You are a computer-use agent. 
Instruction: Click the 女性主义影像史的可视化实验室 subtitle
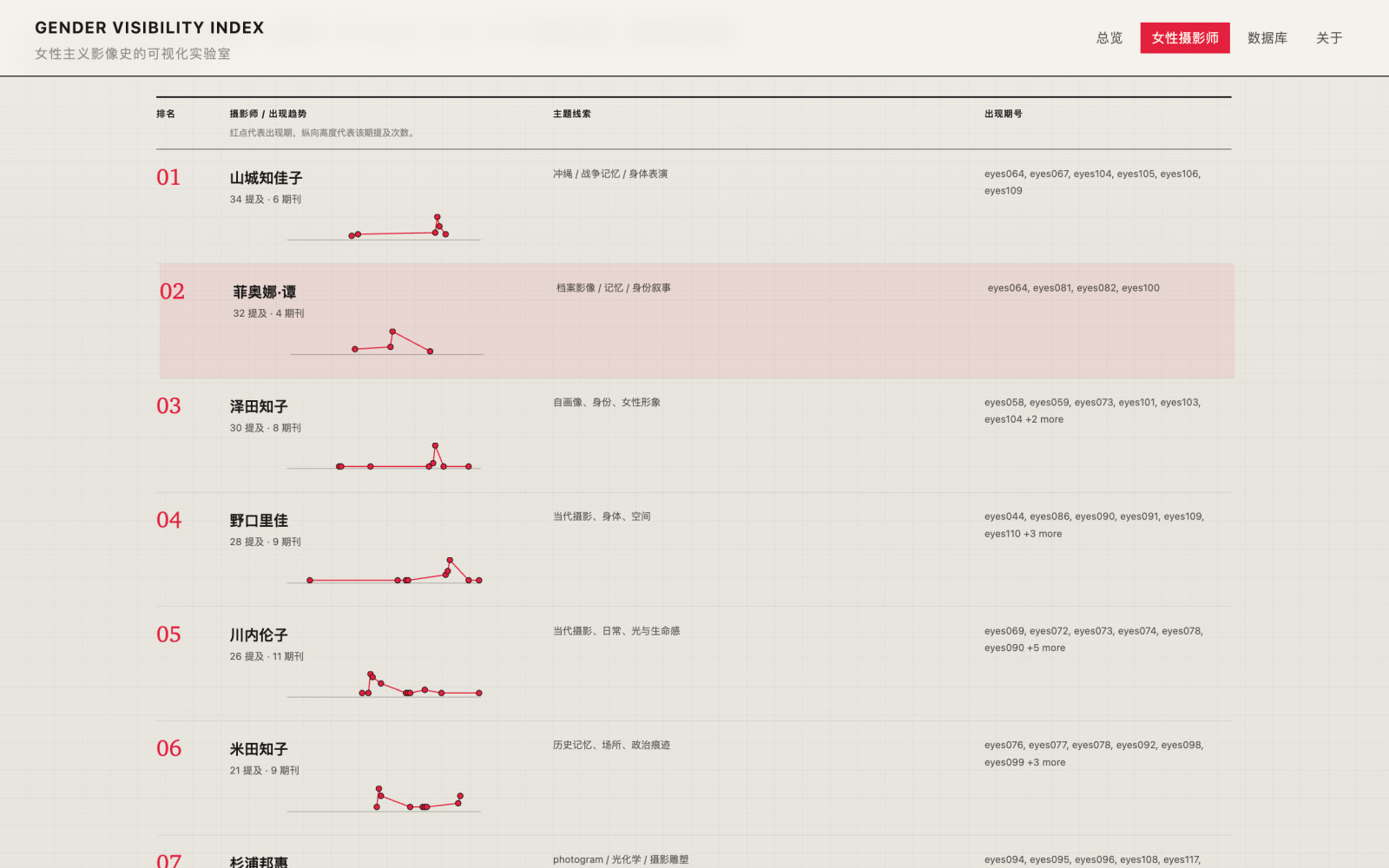click(133, 54)
